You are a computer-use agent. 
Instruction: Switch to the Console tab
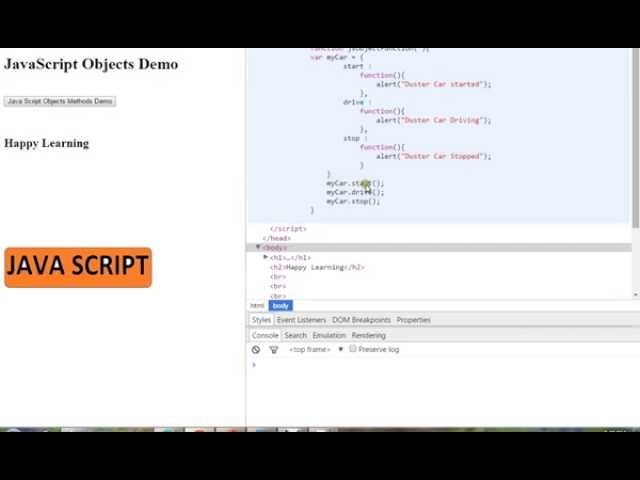click(265, 336)
